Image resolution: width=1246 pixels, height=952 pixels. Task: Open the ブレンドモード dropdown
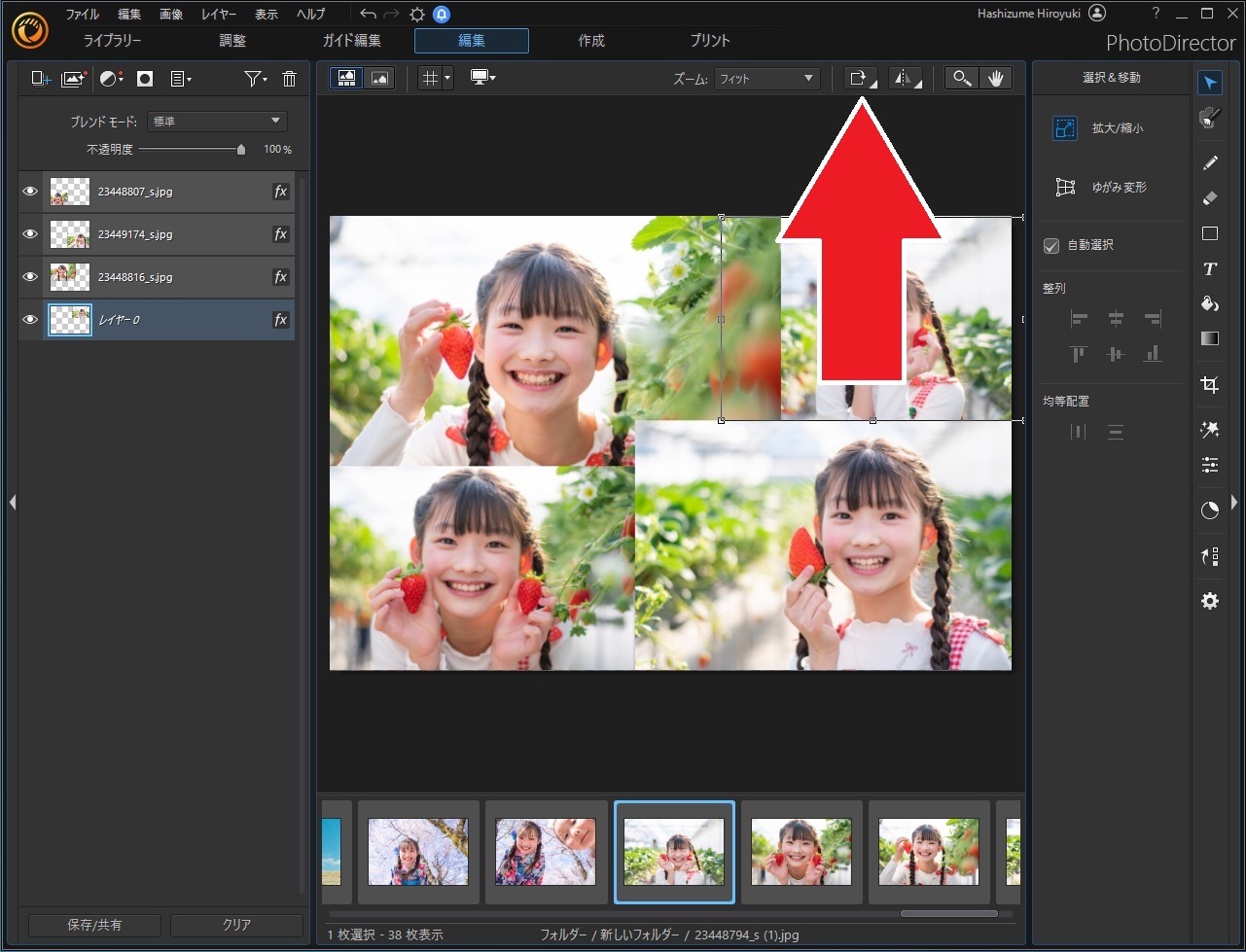coord(217,122)
